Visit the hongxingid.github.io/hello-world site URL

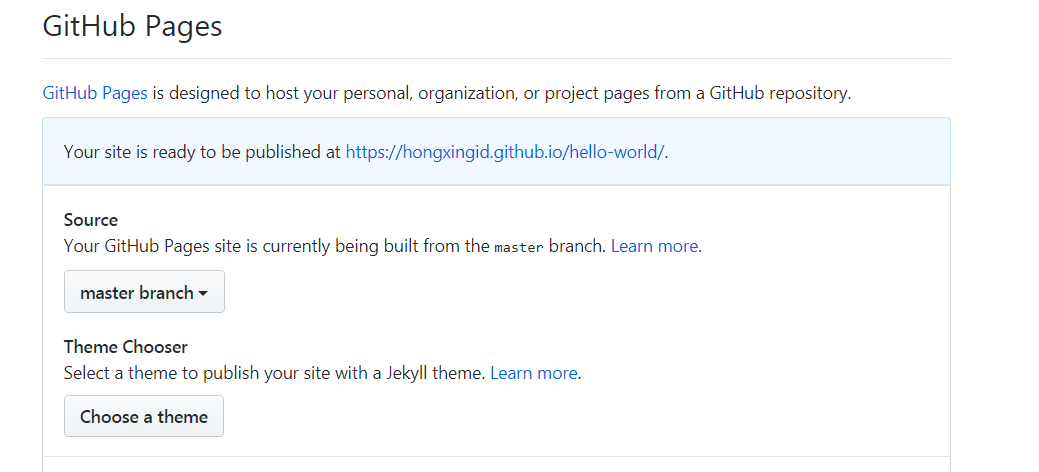point(505,152)
